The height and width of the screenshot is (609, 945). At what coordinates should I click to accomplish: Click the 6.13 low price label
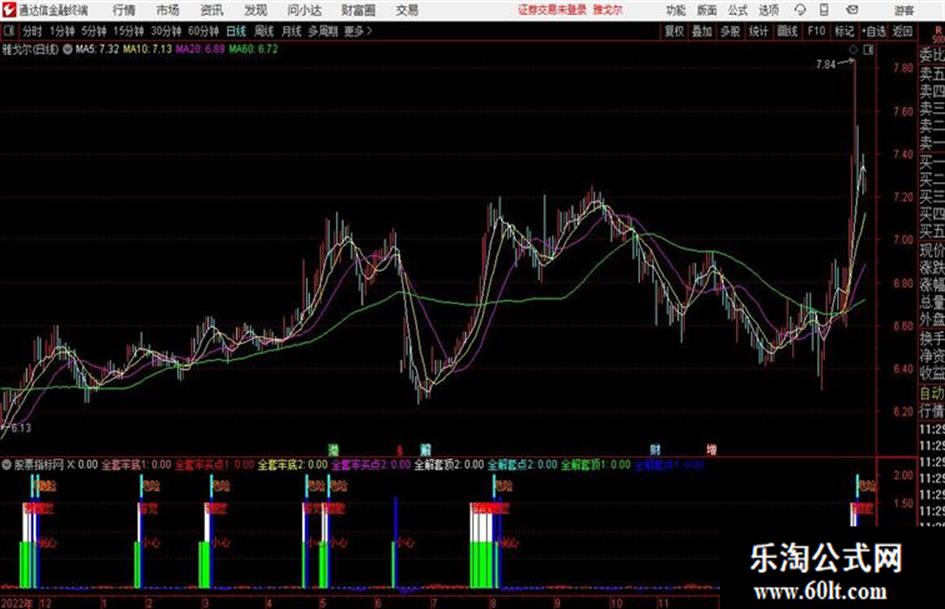pos(20,428)
